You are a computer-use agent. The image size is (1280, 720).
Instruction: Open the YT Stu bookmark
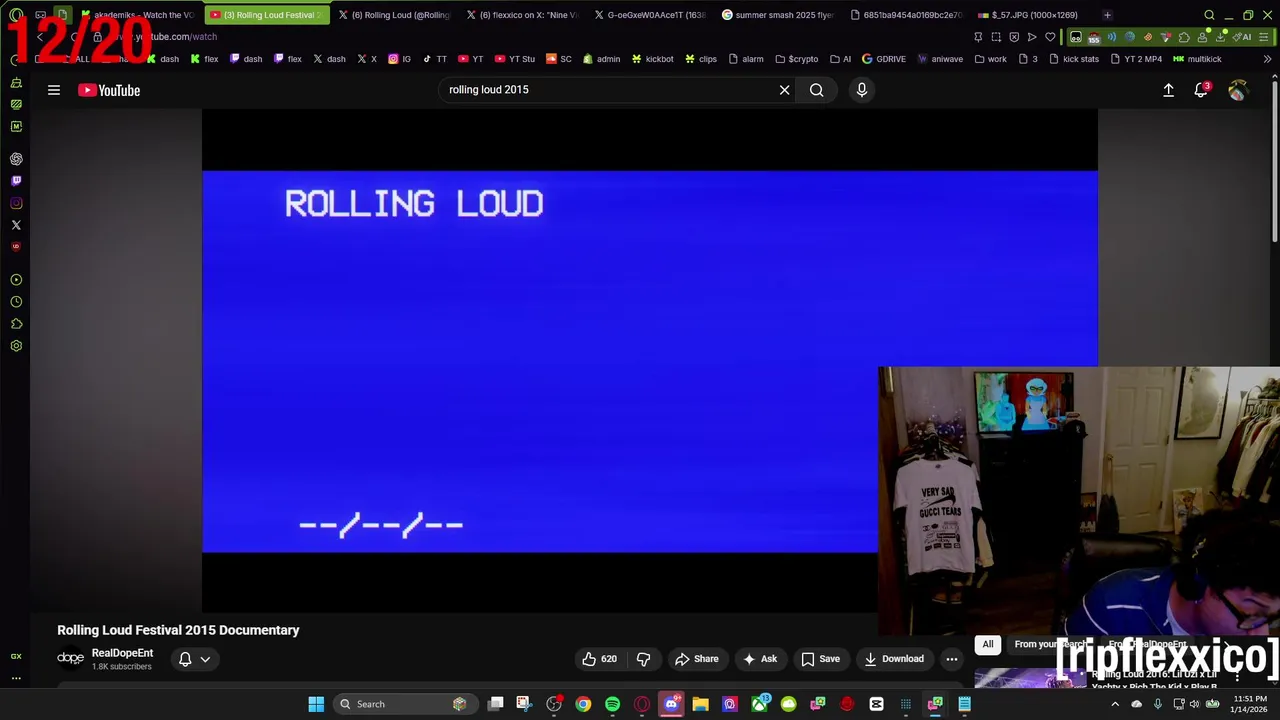(x=514, y=59)
